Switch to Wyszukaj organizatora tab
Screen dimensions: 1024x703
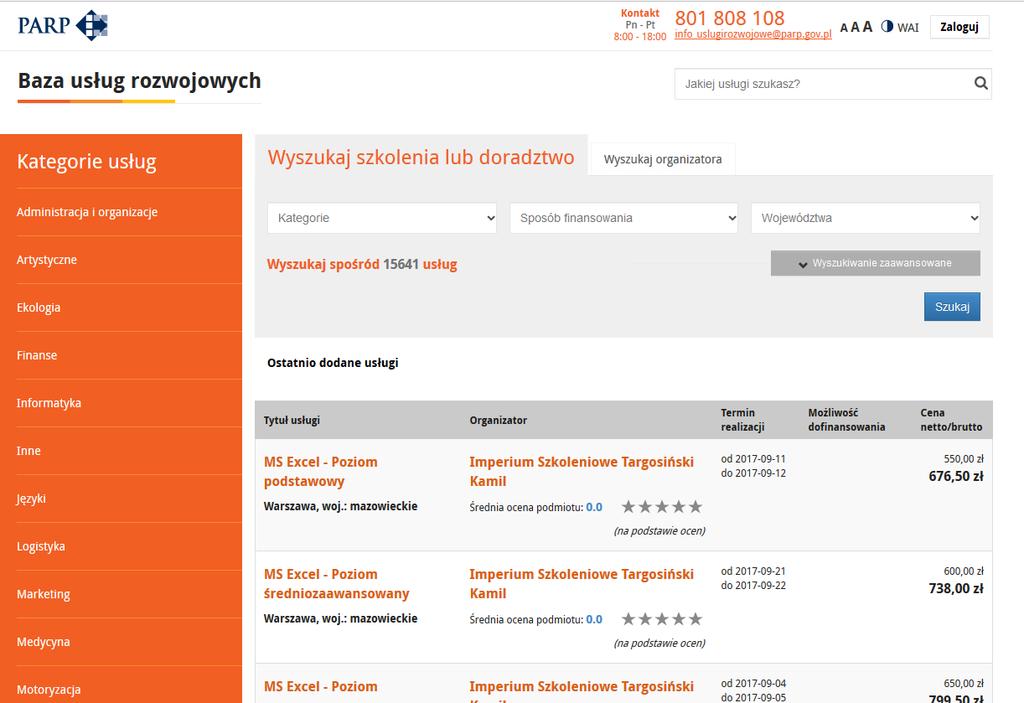pos(663,159)
